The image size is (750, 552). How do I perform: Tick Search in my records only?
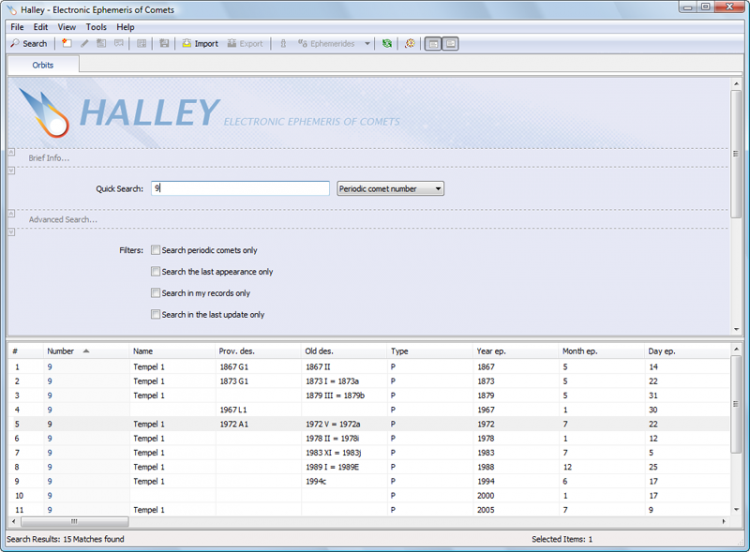pos(155,293)
